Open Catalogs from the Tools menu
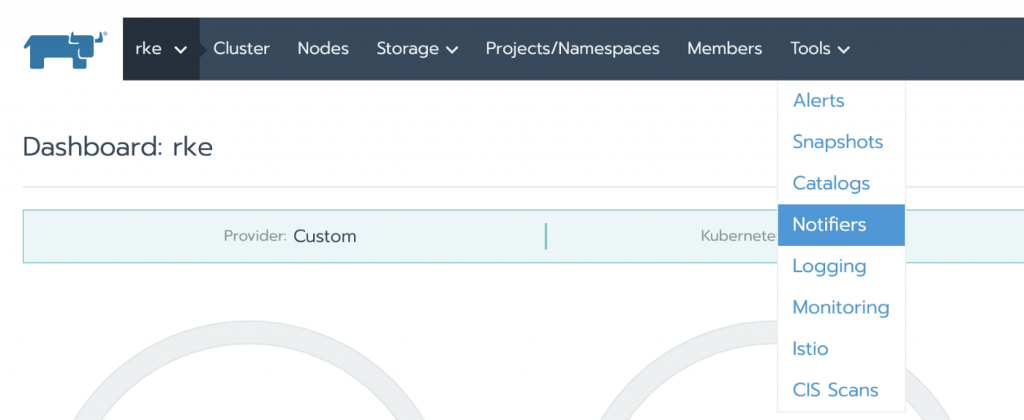Image resolution: width=1024 pixels, height=420 pixels. point(831,184)
